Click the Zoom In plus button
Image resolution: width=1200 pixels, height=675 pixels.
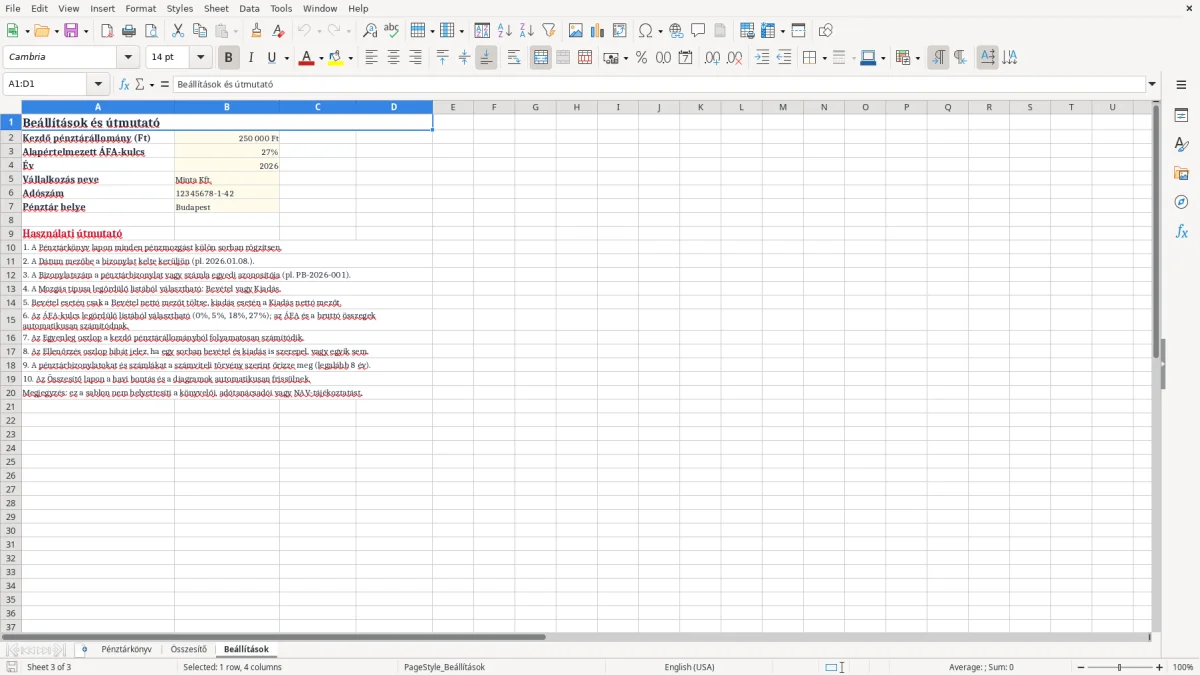[x=1160, y=667]
